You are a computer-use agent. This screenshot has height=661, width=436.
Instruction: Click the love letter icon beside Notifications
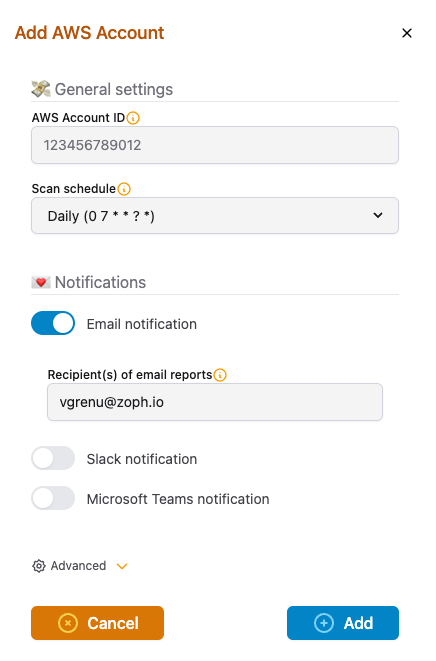click(x=41, y=282)
